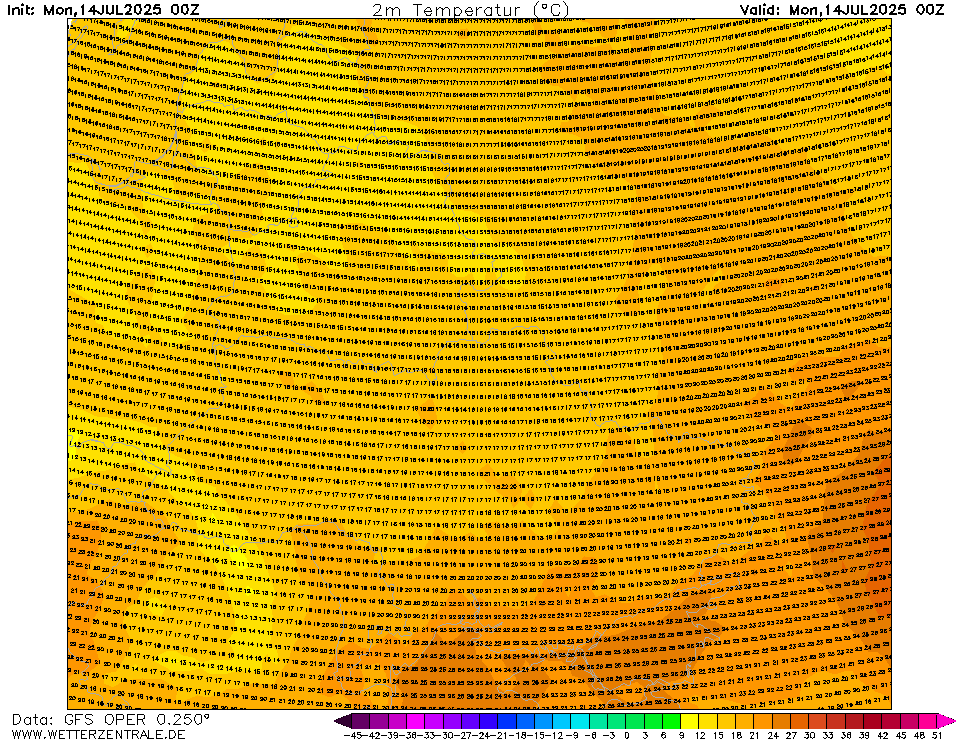Select the swatch between 30 and 33
959x741 pixels.
tap(817, 721)
